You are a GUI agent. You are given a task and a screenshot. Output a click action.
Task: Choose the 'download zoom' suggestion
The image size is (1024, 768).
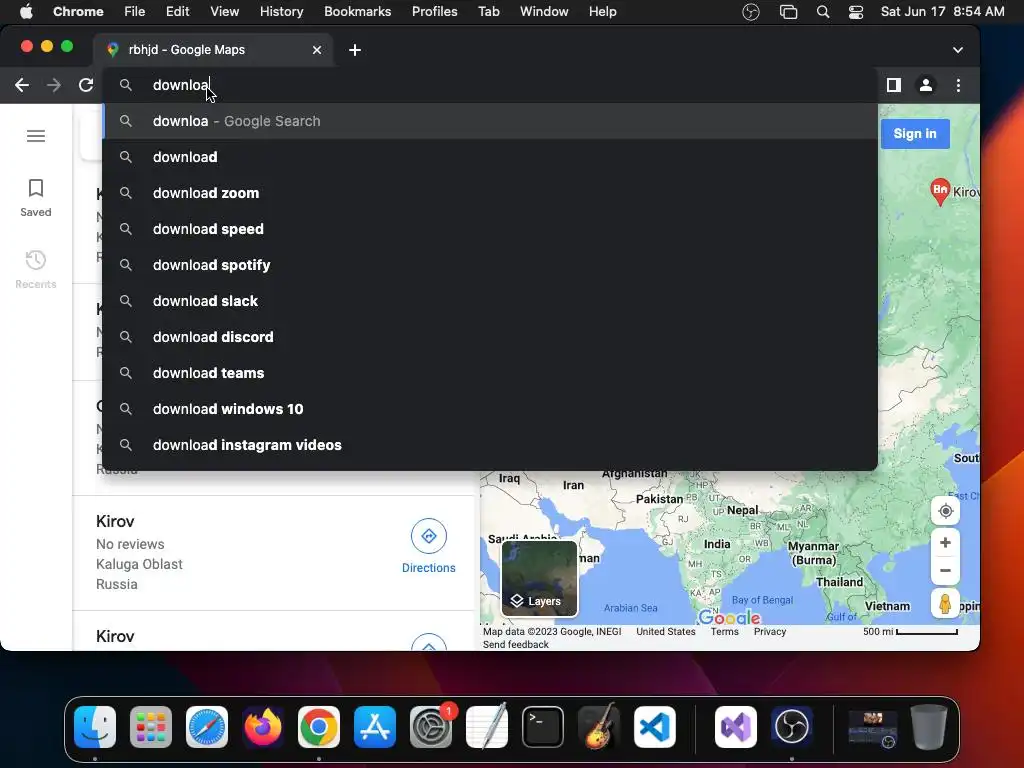pyautogui.click(x=490, y=193)
